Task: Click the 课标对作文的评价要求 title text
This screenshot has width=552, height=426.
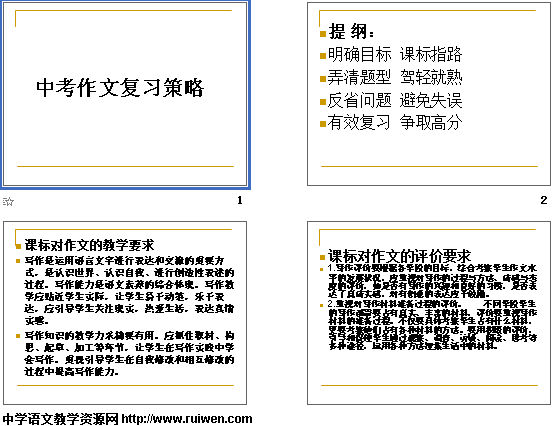Action: [x=399, y=256]
